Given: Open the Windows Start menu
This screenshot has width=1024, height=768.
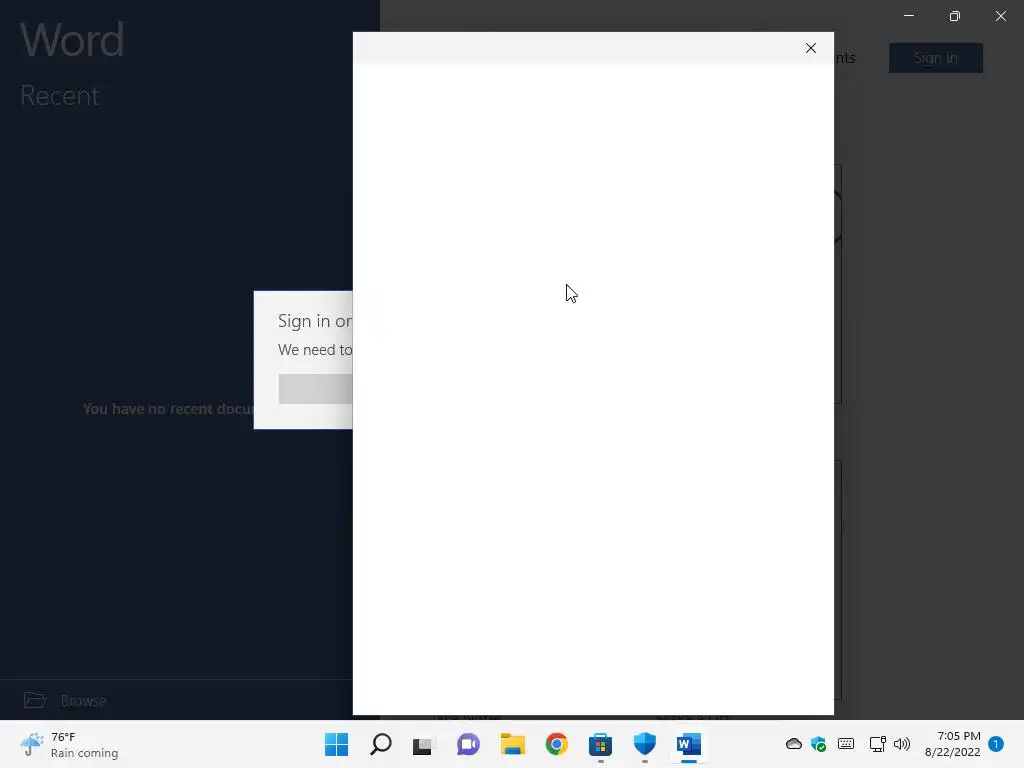Looking at the screenshot, I should pyautogui.click(x=336, y=744).
